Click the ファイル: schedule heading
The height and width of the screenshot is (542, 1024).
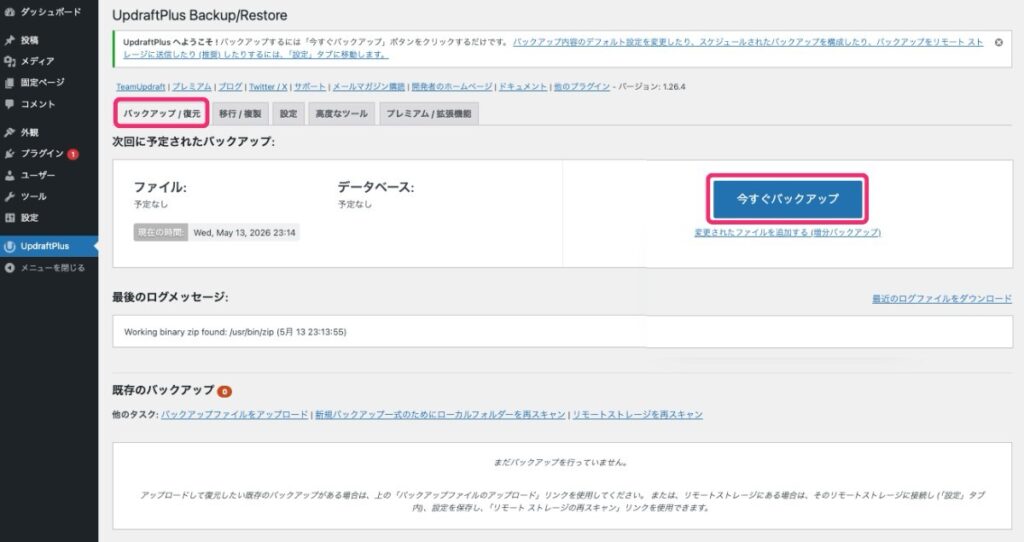coord(160,187)
